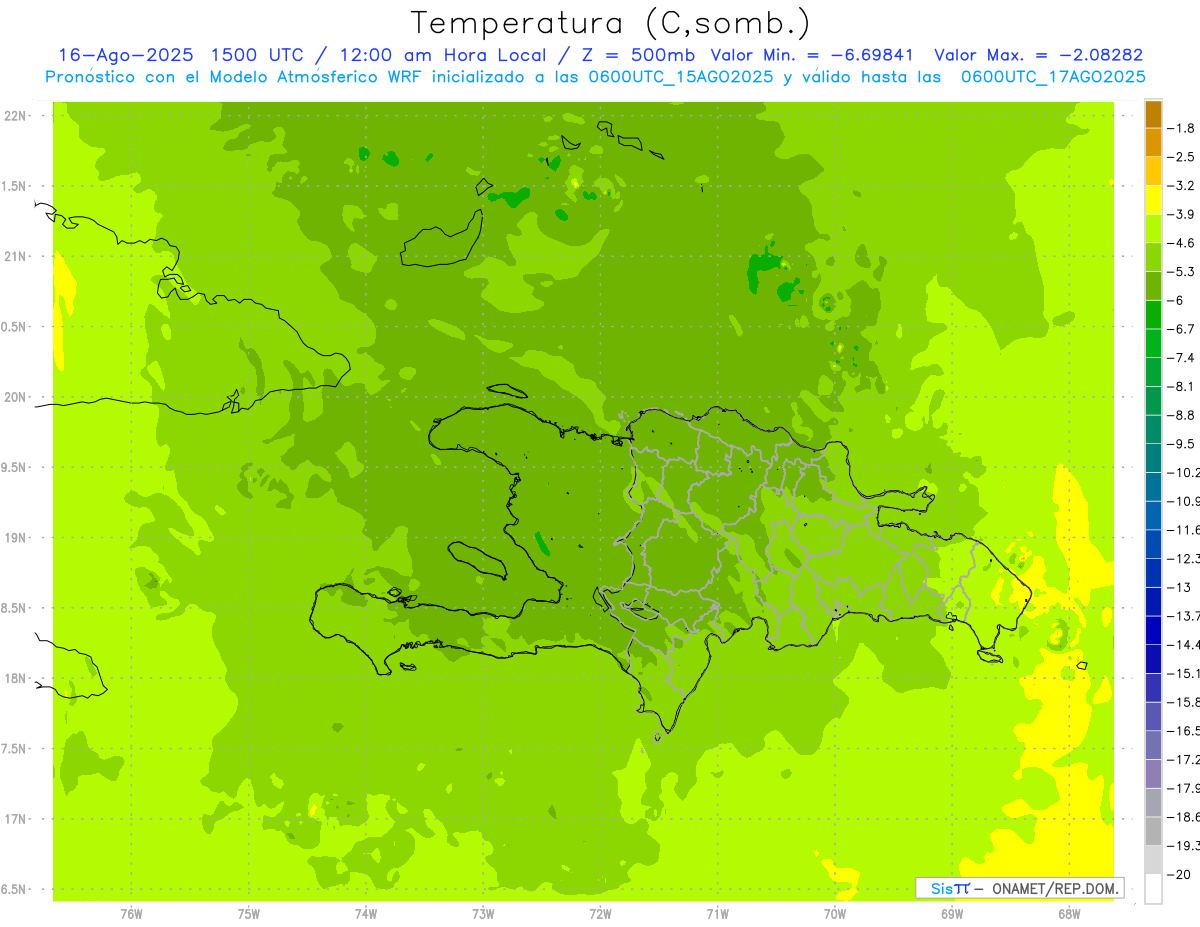Click the '73W' longitude label

click(483, 913)
